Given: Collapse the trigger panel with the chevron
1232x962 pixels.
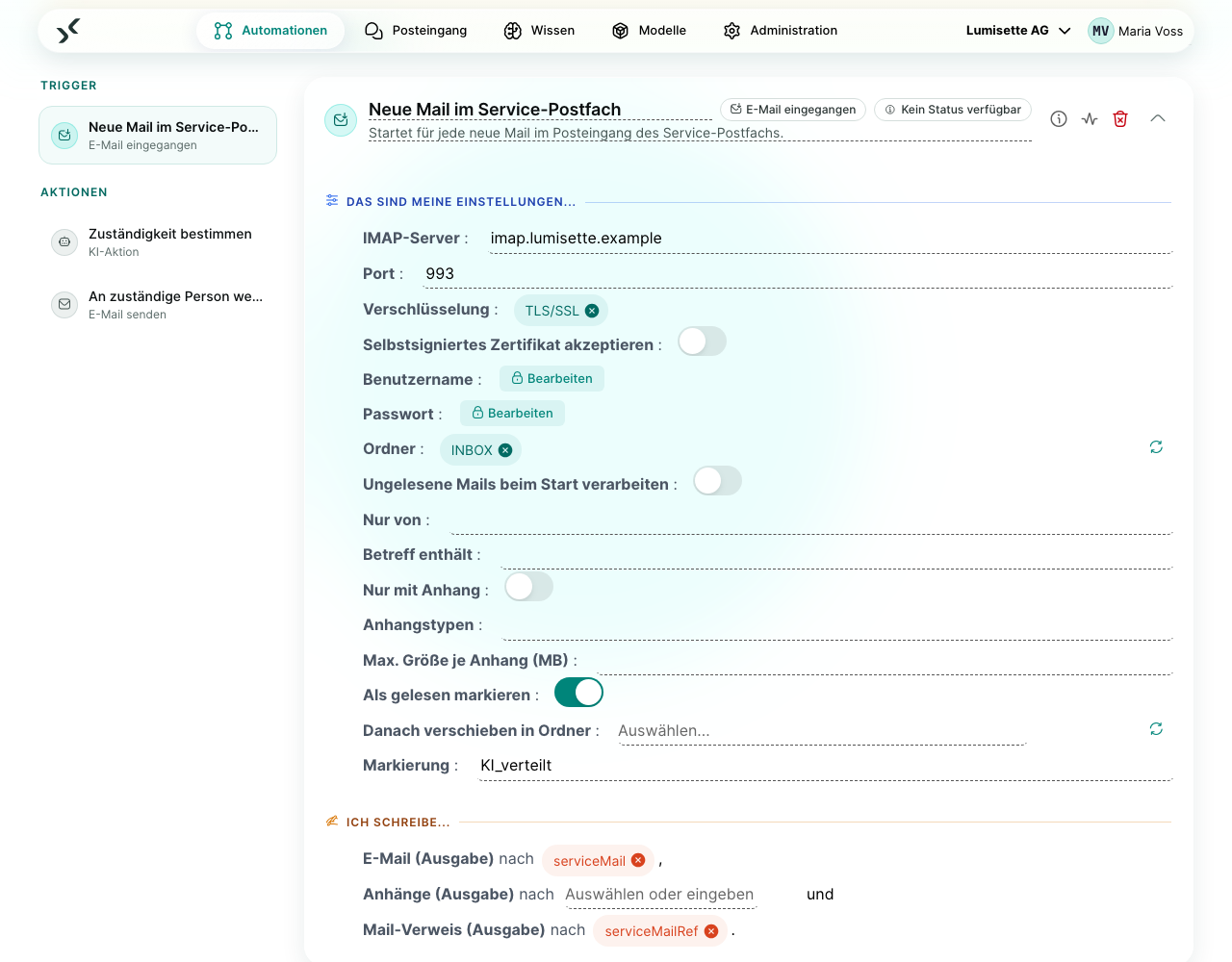Looking at the screenshot, I should pyautogui.click(x=1158, y=118).
